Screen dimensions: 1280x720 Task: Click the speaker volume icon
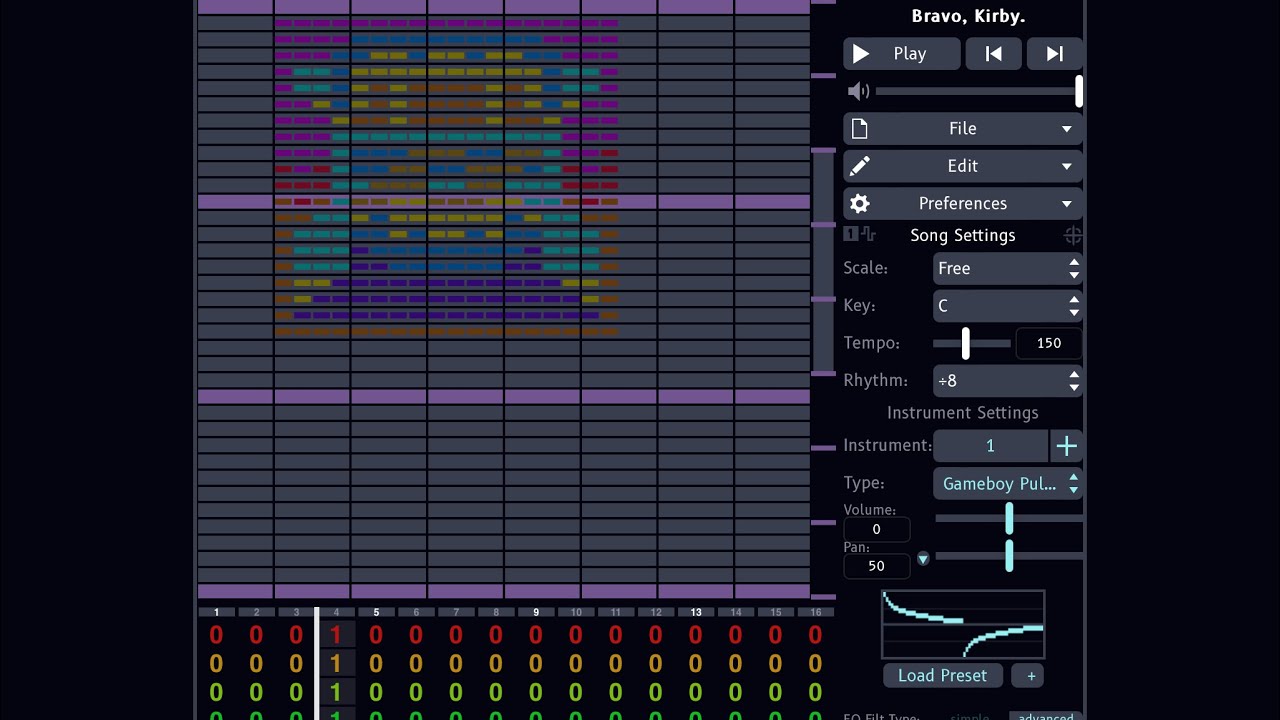click(858, 91)
